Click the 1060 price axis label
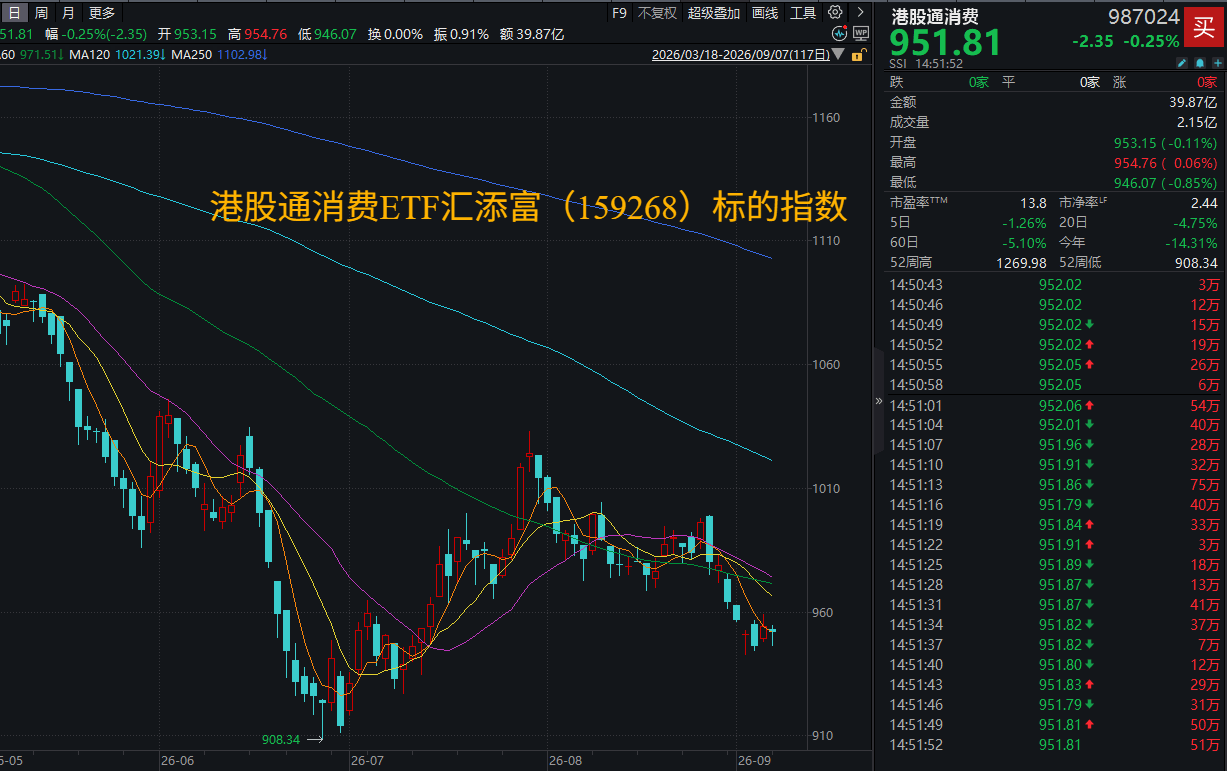The image size is (1227, 771). 827,365
